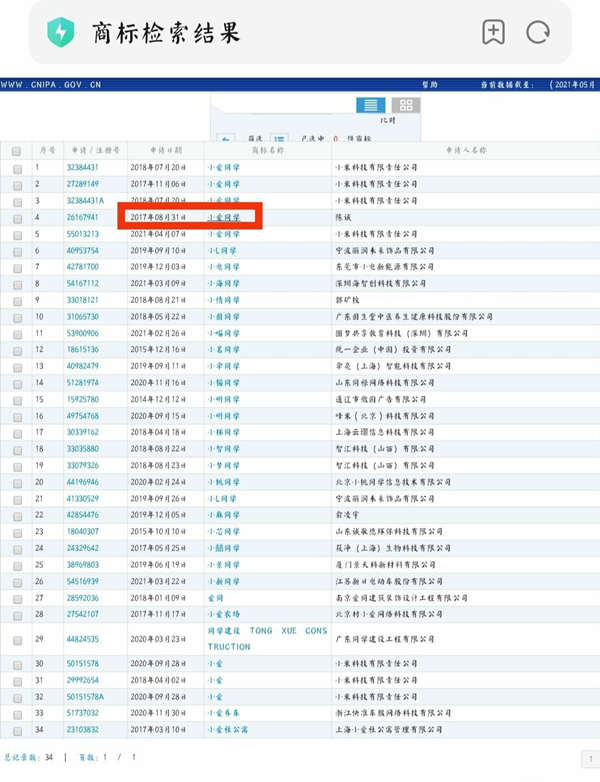This screenshot has width=600, height=782.
Task: Open registration number 50151578
Action: [82, 663]
